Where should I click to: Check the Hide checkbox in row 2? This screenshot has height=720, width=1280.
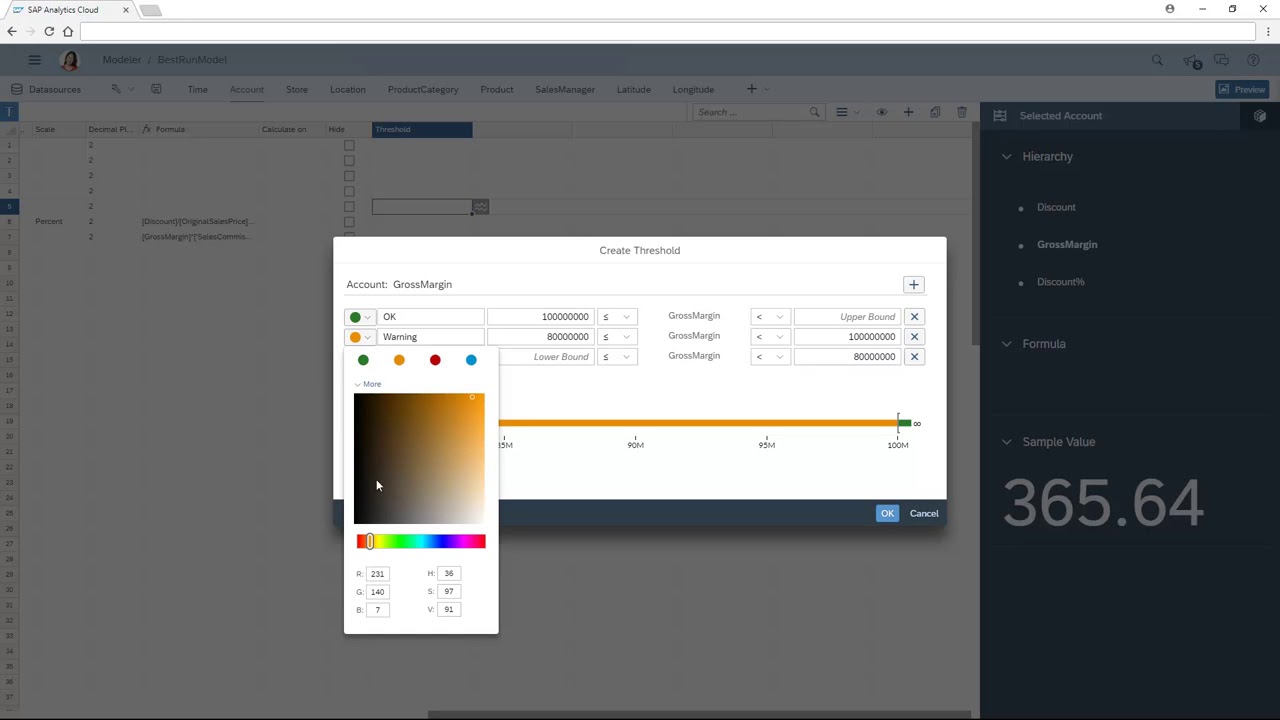pyautogui.click(x=349, y=160)
